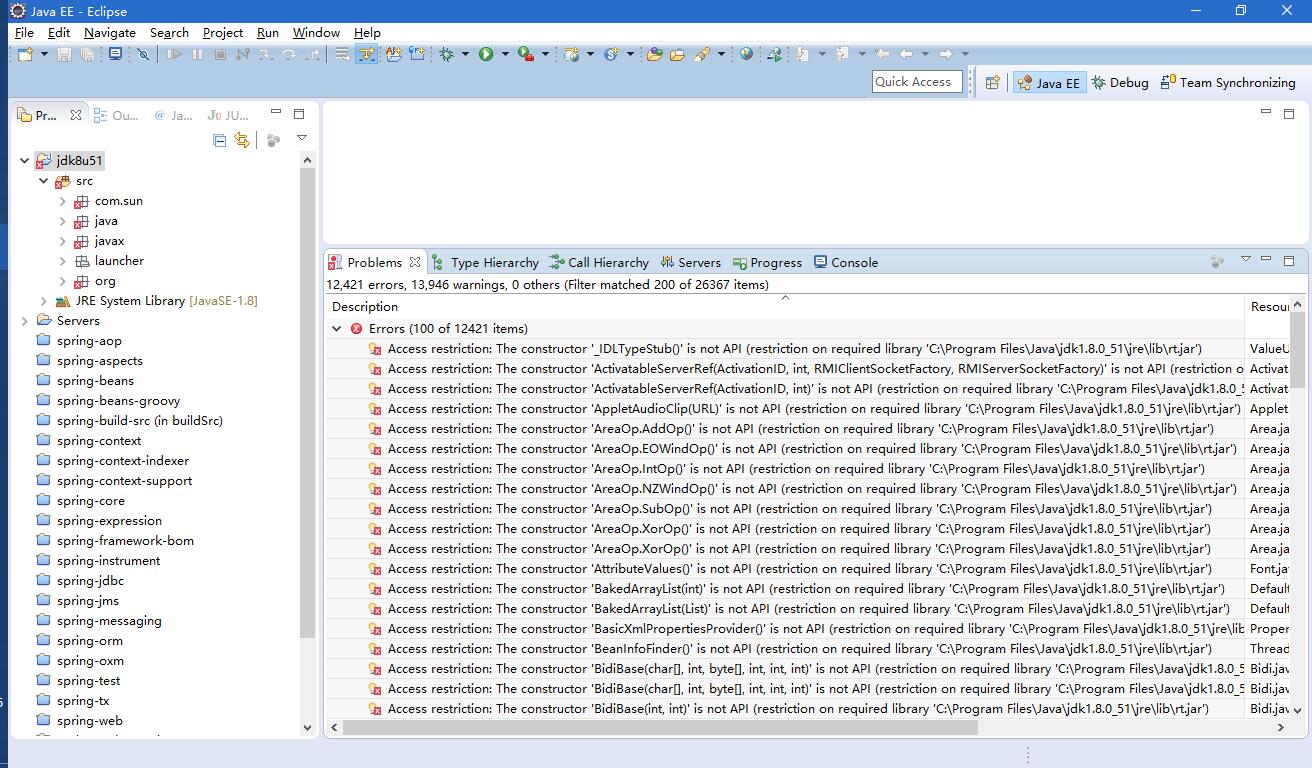Click the Open Type toolbar icon
The height and width of the screenshot is (768, 1312).
tap(655, 54)
